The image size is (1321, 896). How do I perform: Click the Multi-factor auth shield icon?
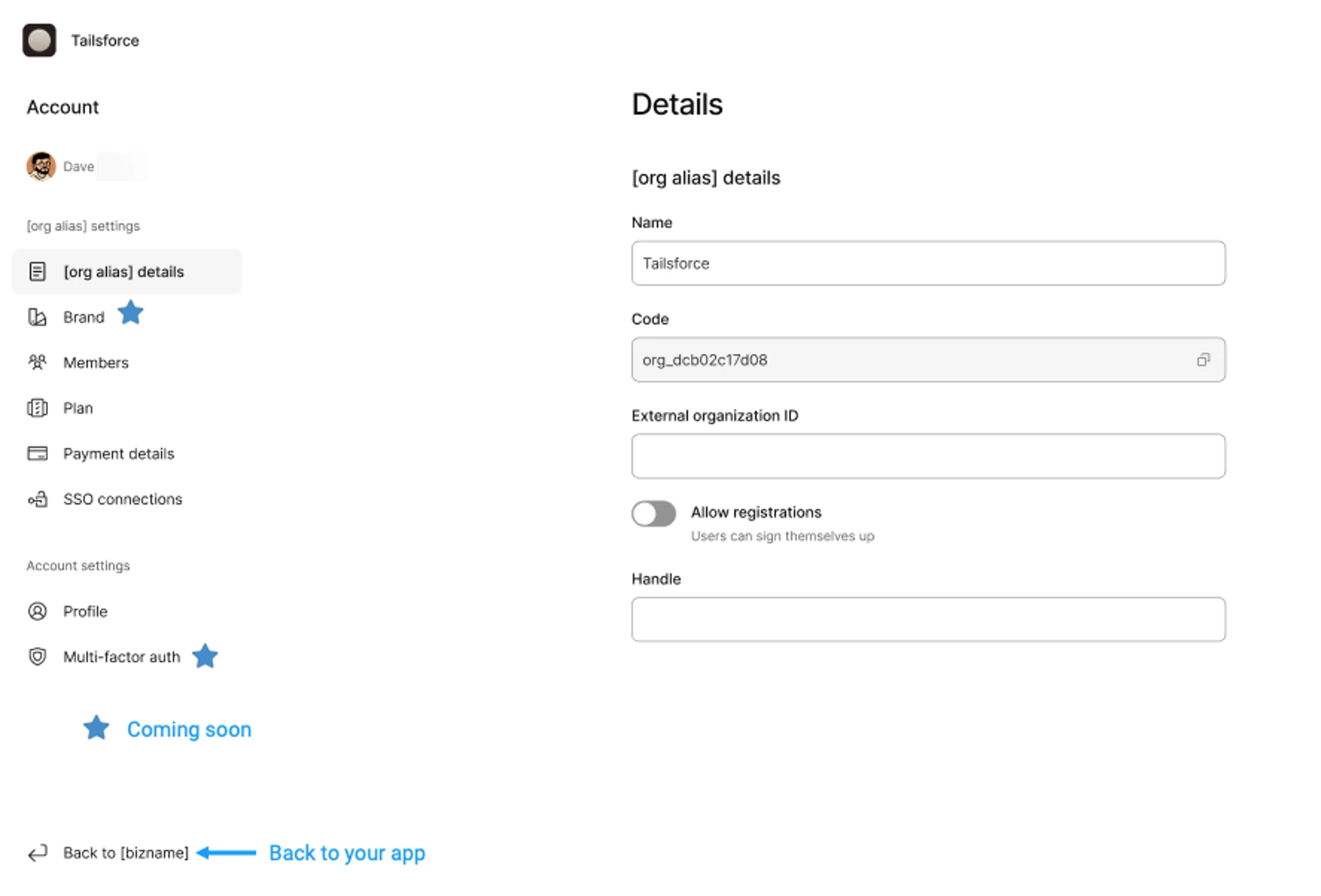37,657
